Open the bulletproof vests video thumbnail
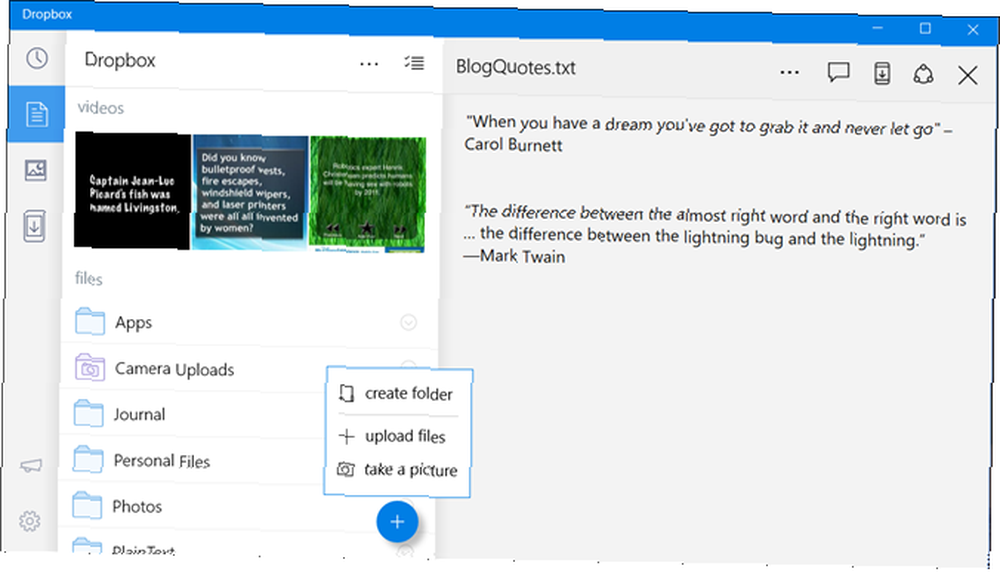 coord(250,192)
